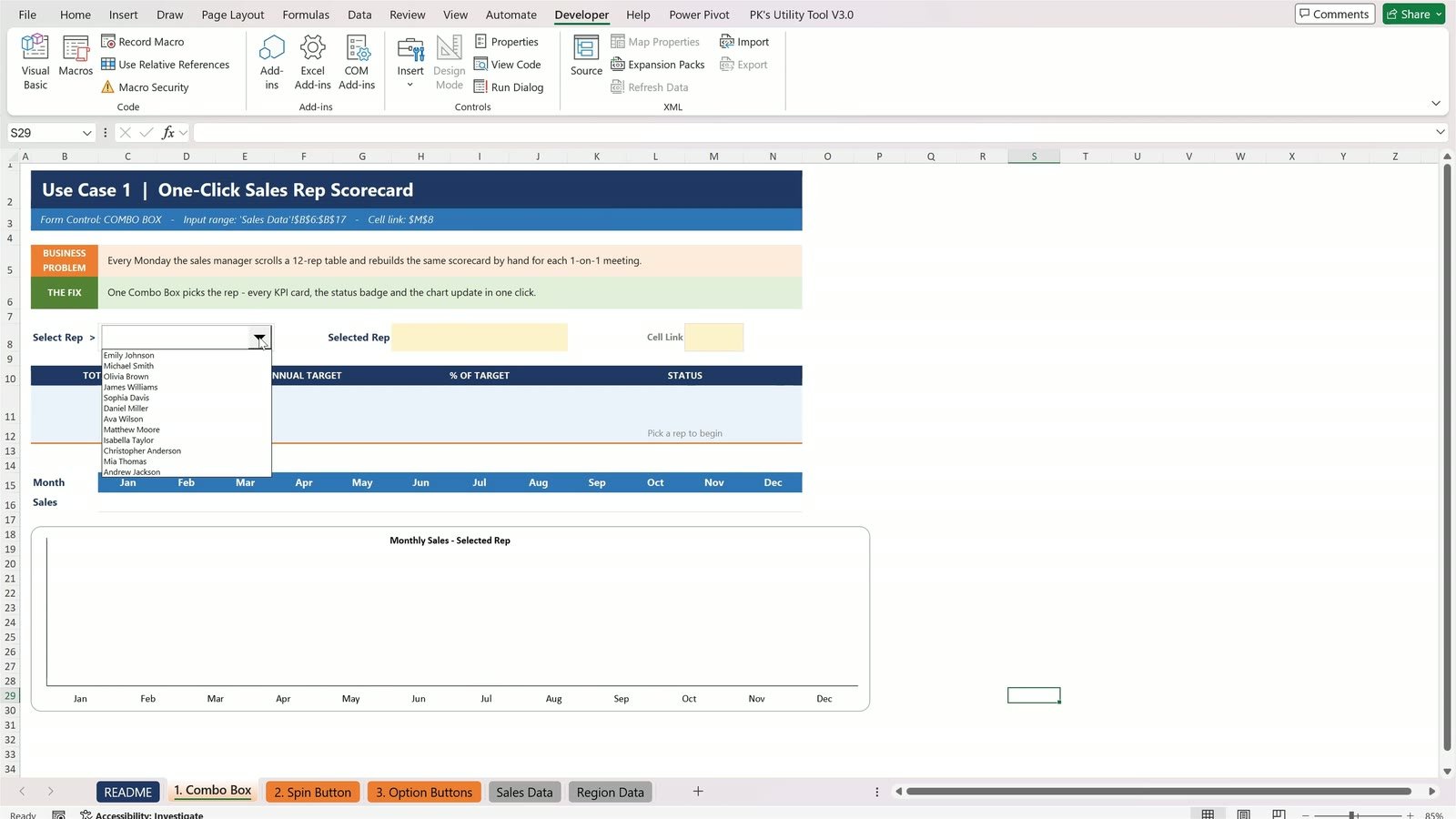Image resolution: width=1456 pixels, height=819 pixels.
Task: Add a new sheet
Action: (698, 792)
